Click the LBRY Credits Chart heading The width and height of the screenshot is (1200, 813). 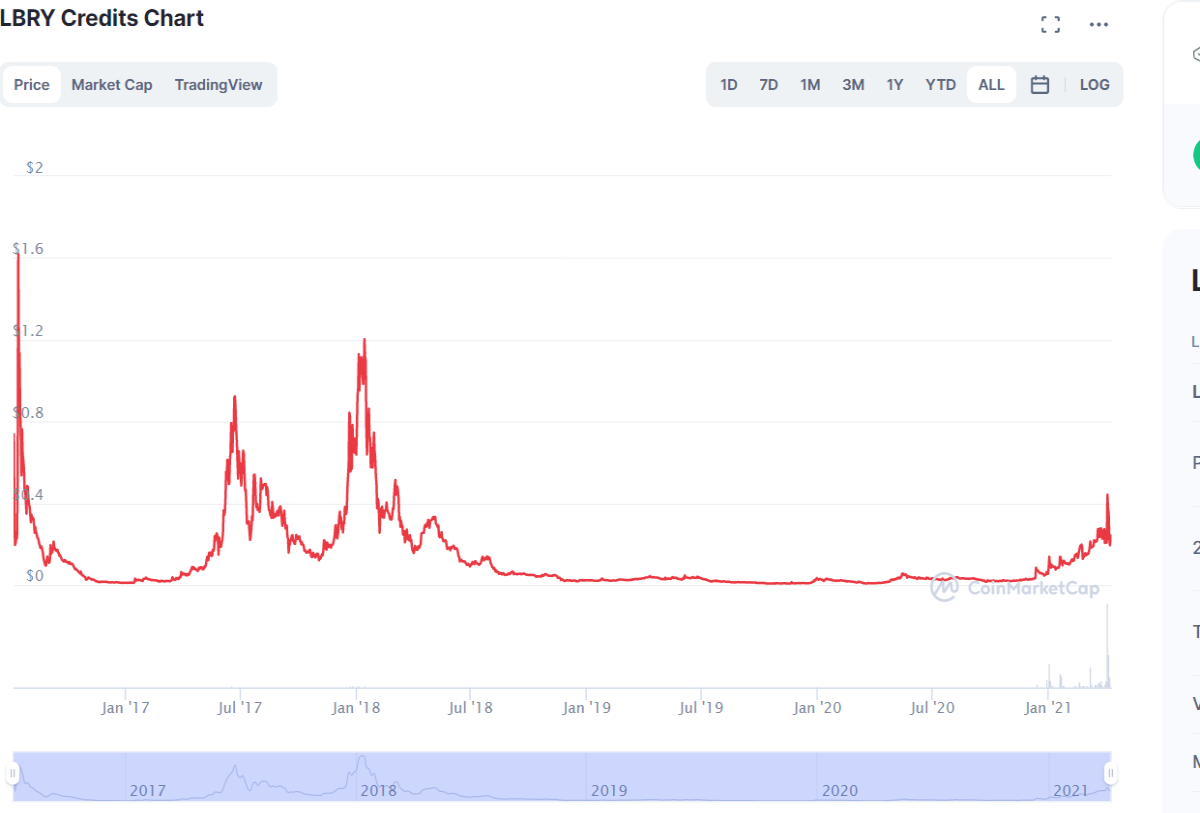pos(102,18)
